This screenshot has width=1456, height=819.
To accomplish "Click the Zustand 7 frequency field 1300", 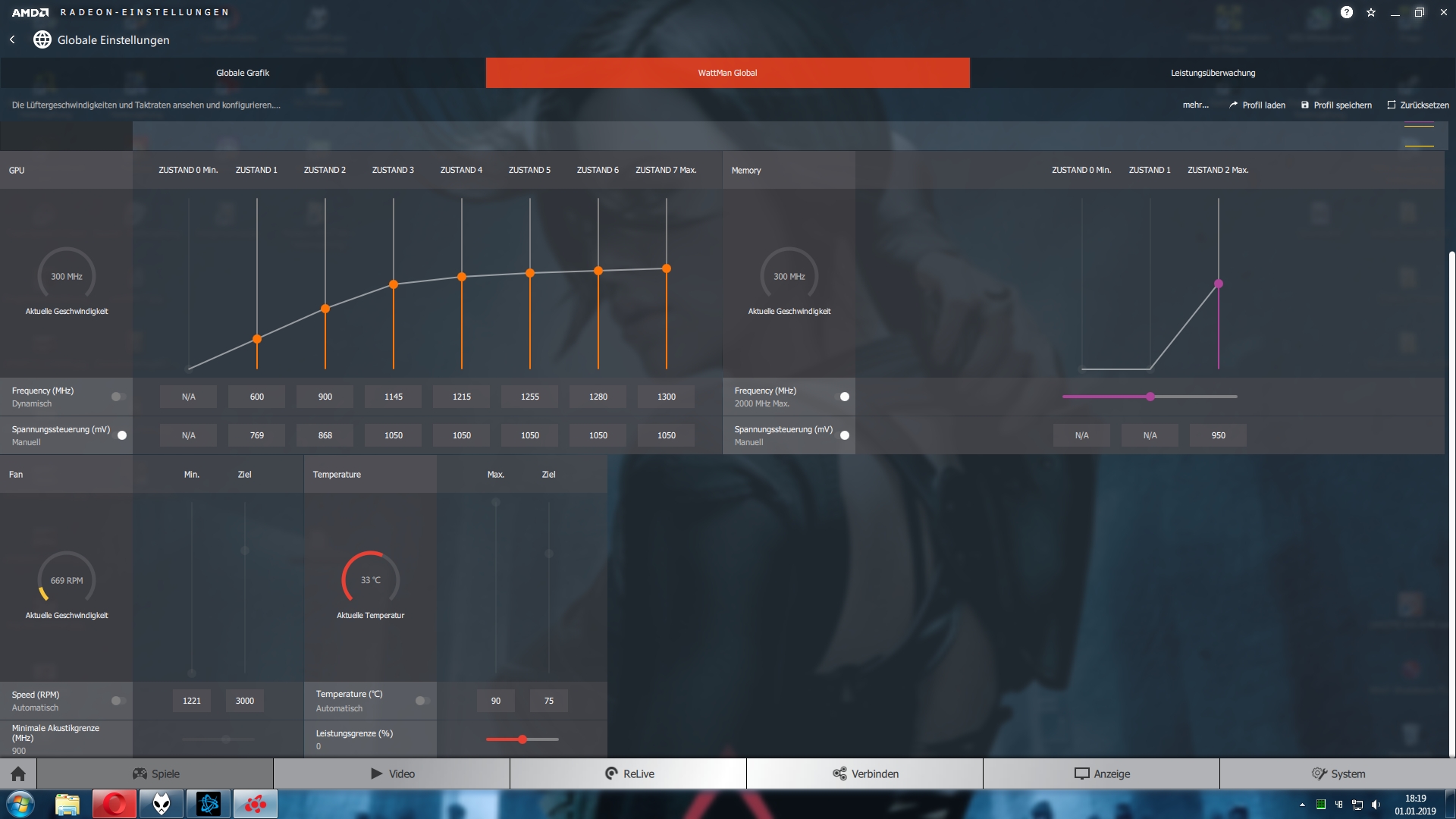I will point(666,397).
